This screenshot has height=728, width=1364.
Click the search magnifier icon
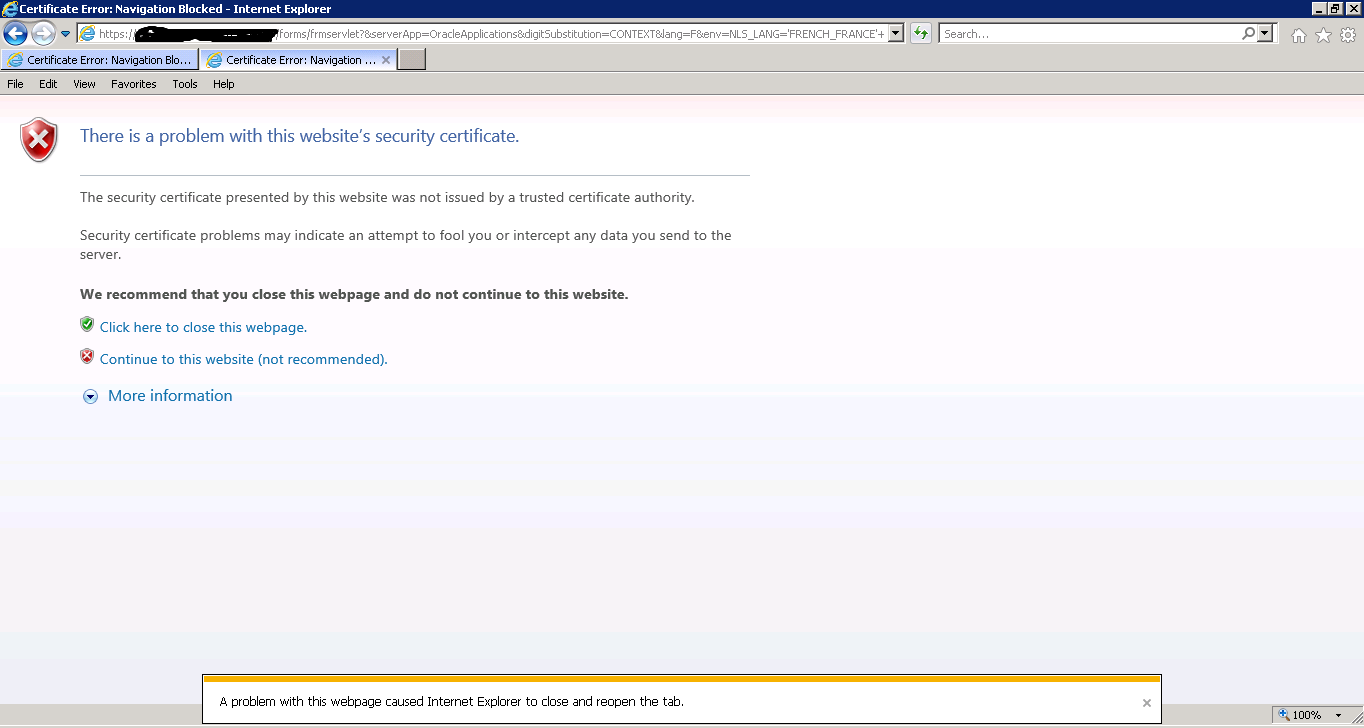tap(1248, 34)
